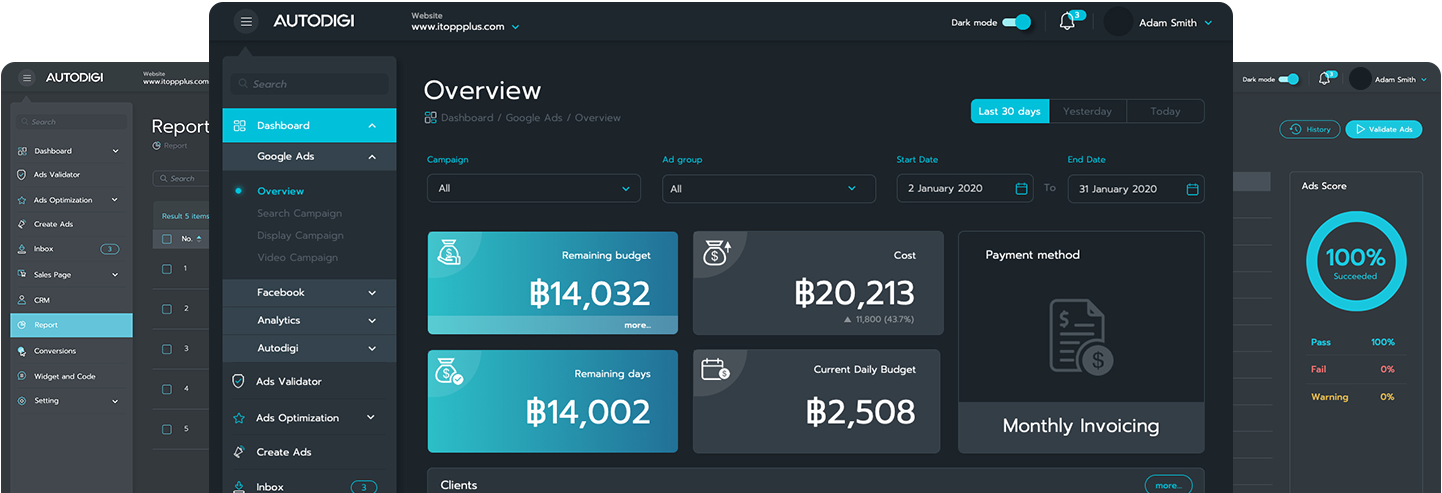This screenshot has width=1442, height=493.
Task: Check row 4 checkbox in Report table
Action: (167, 389)
